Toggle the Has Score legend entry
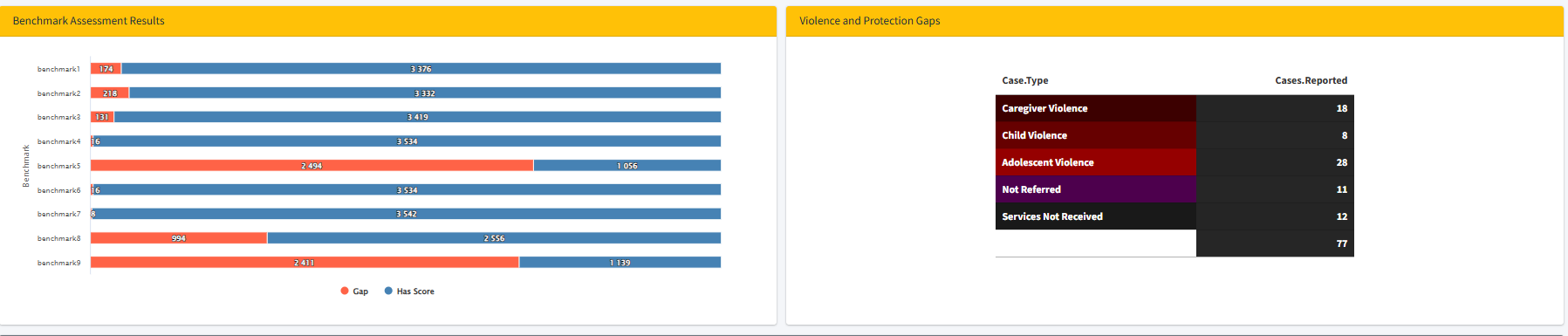The height and width of the screenshot is (336, 1568). [409, 291]
